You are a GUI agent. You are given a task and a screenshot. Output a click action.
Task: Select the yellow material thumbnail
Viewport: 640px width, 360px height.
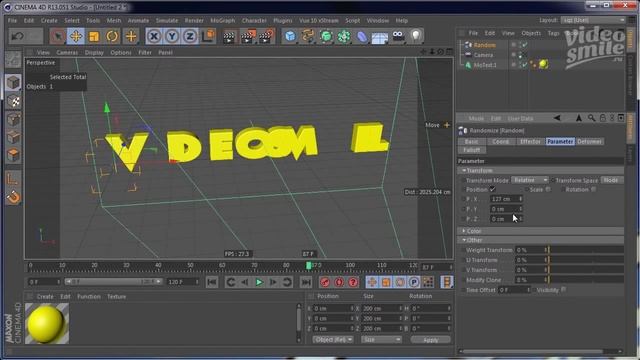[47, 323]
